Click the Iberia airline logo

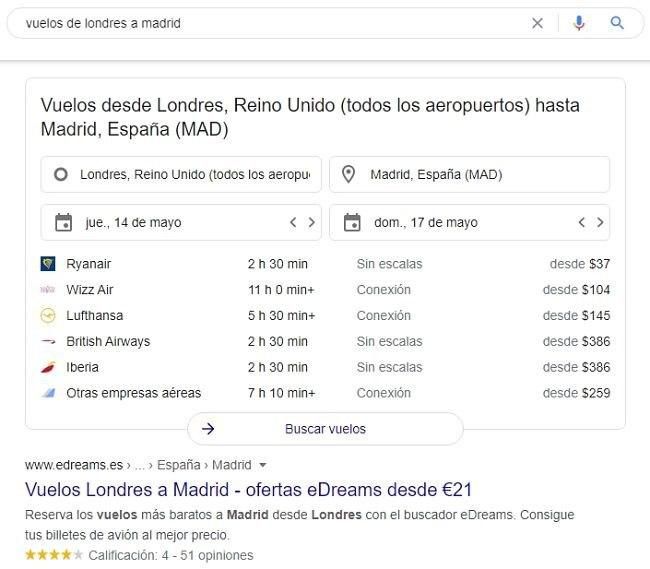(48, 367)
